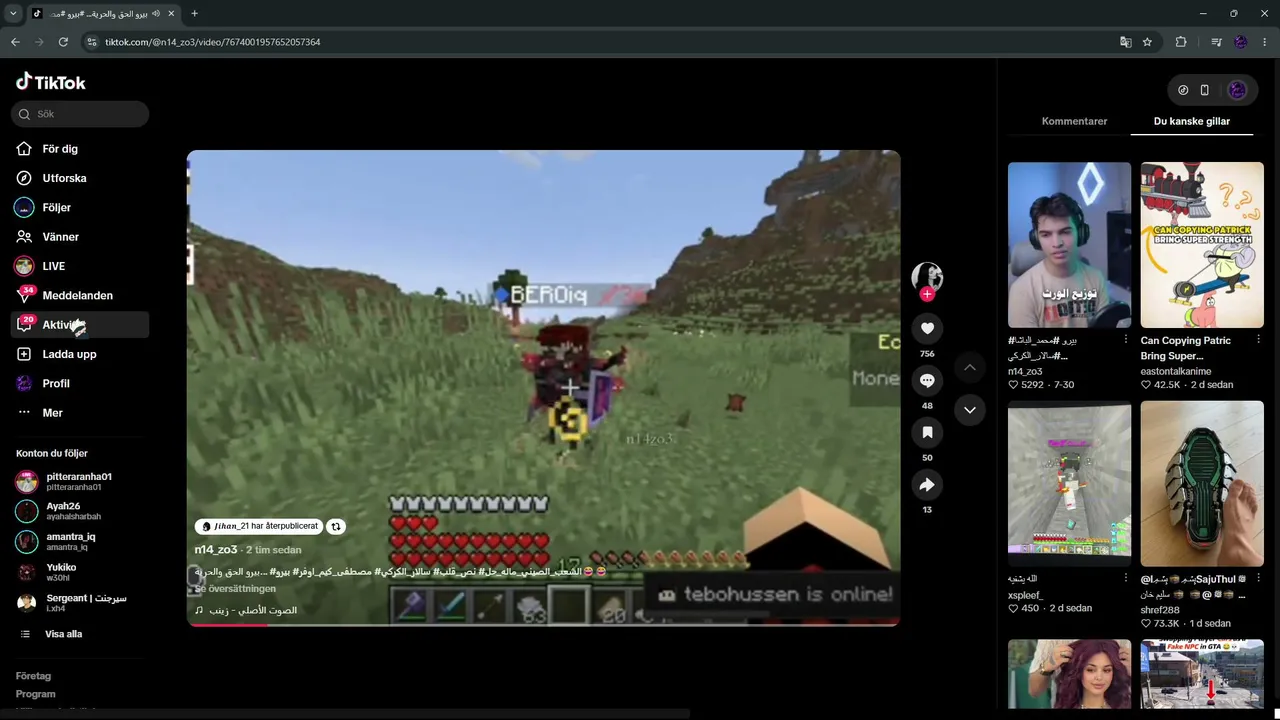Open the tab search dropdown arrow
Screen dimensions: 1280x720
pyautogui.click(x=13, y=14)
